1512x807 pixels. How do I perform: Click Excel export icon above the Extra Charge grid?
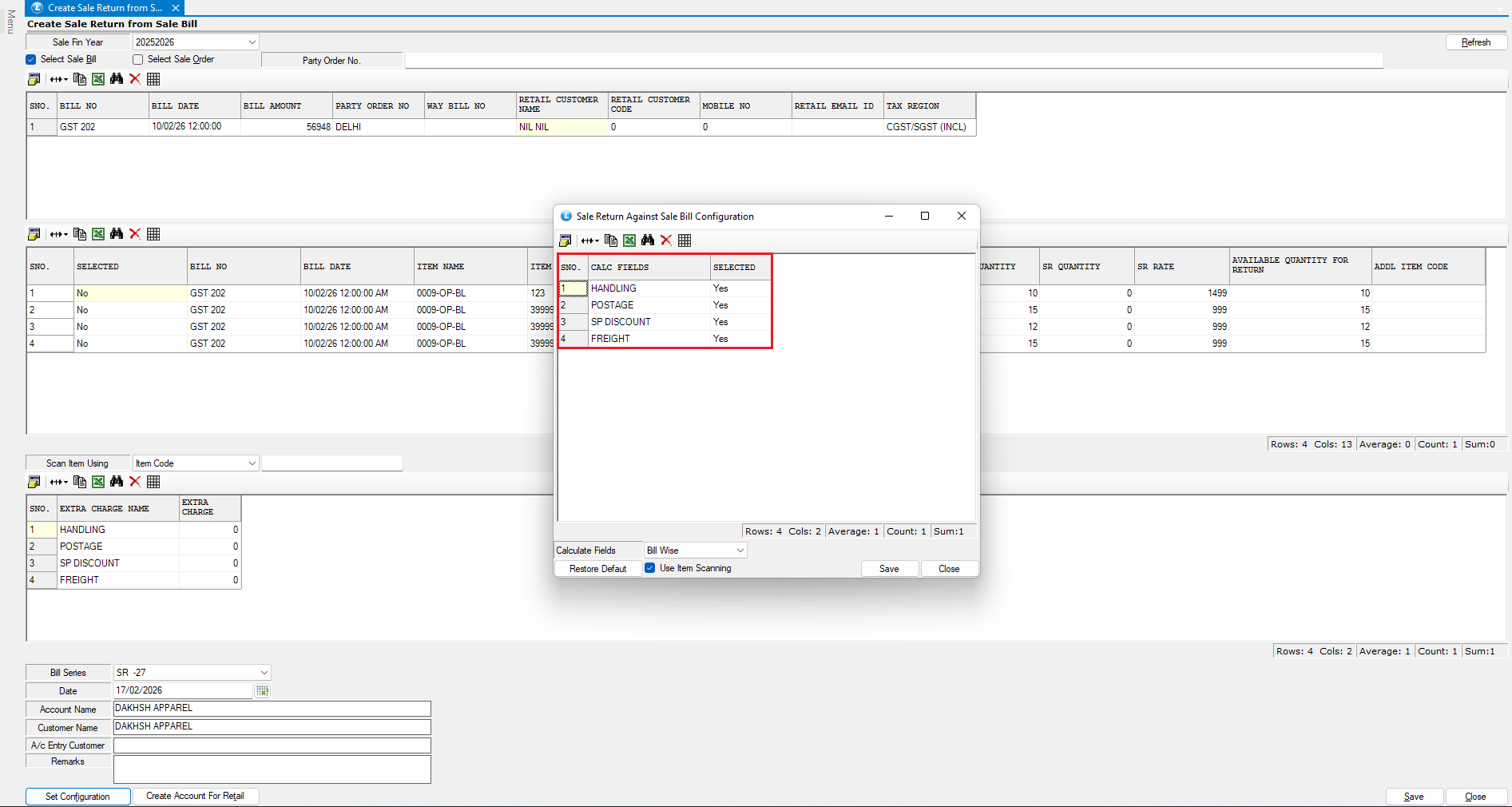[98, 482]
